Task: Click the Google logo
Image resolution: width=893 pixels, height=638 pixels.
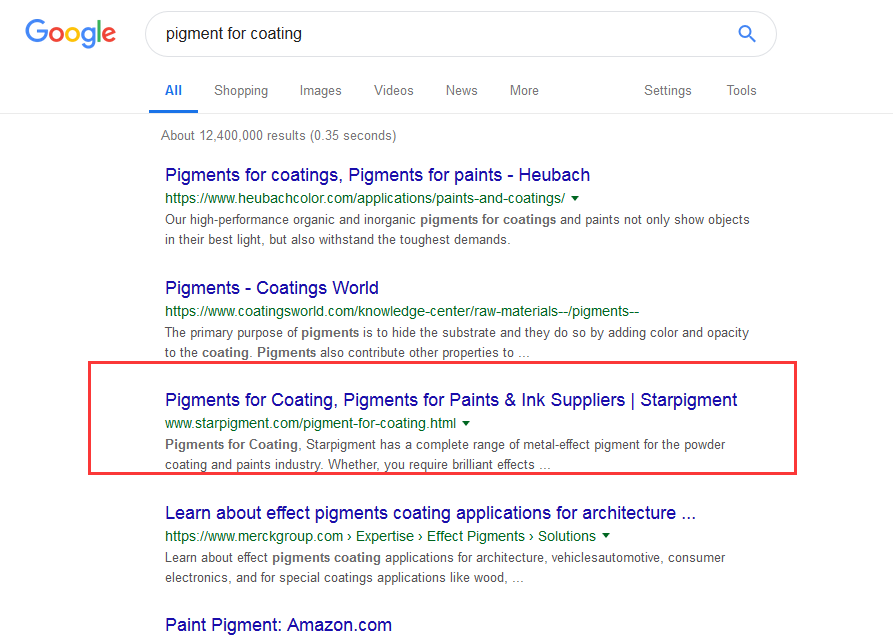Action: click(x=71, y=33)
